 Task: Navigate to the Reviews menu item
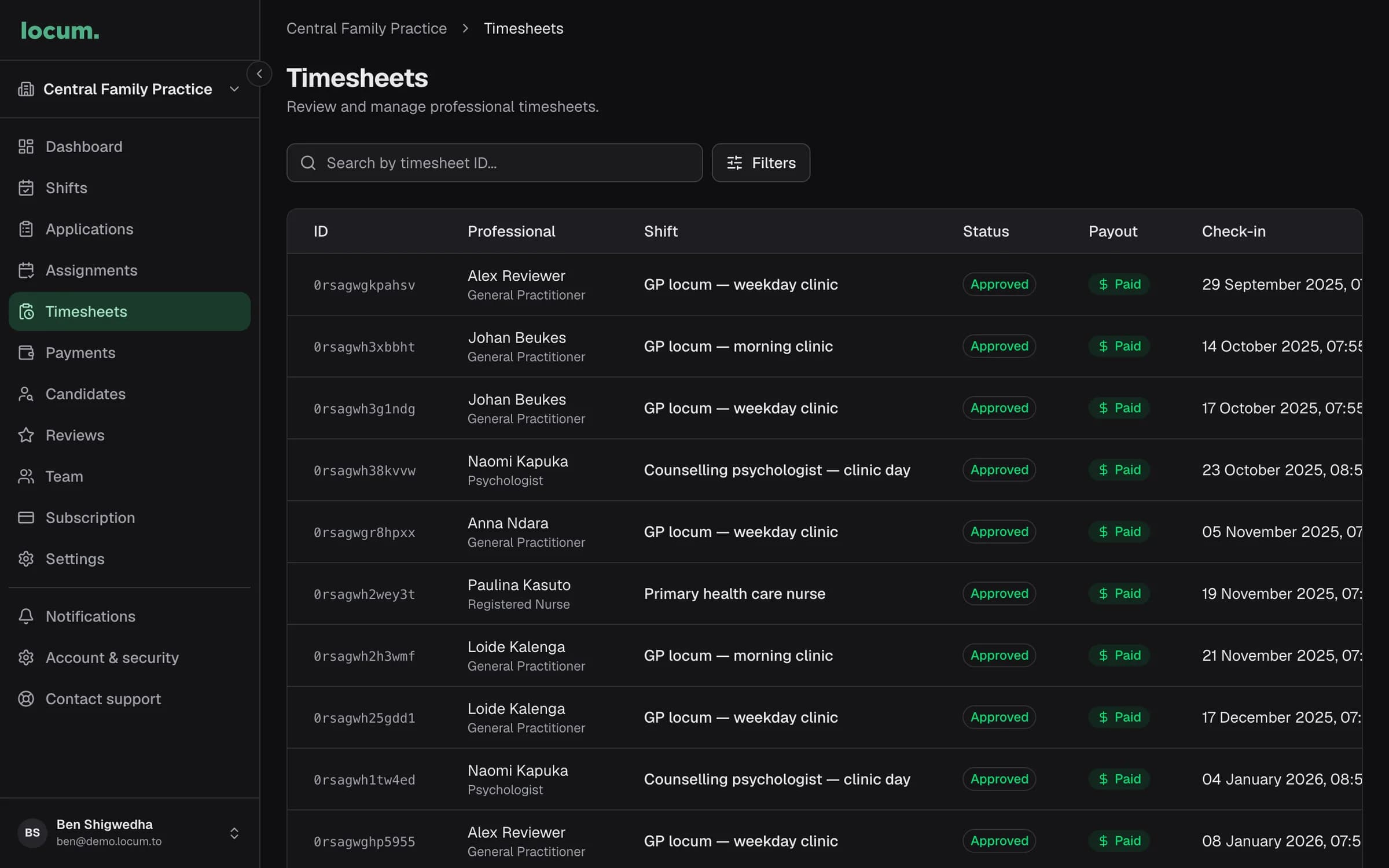click(x=130, y=435)
